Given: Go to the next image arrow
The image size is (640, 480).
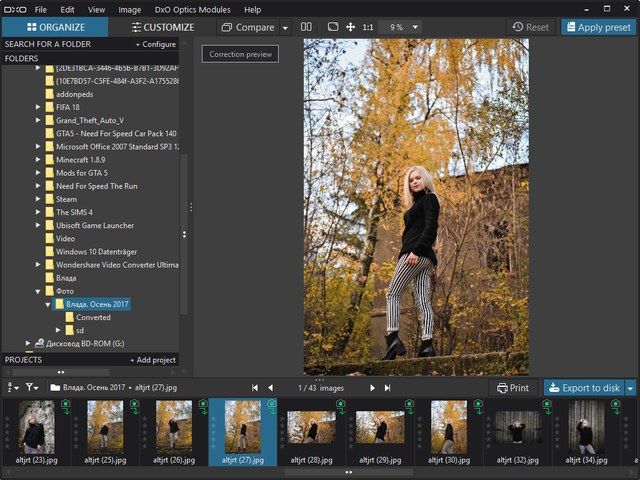Looking at the screenshot, I should [373, 387].
